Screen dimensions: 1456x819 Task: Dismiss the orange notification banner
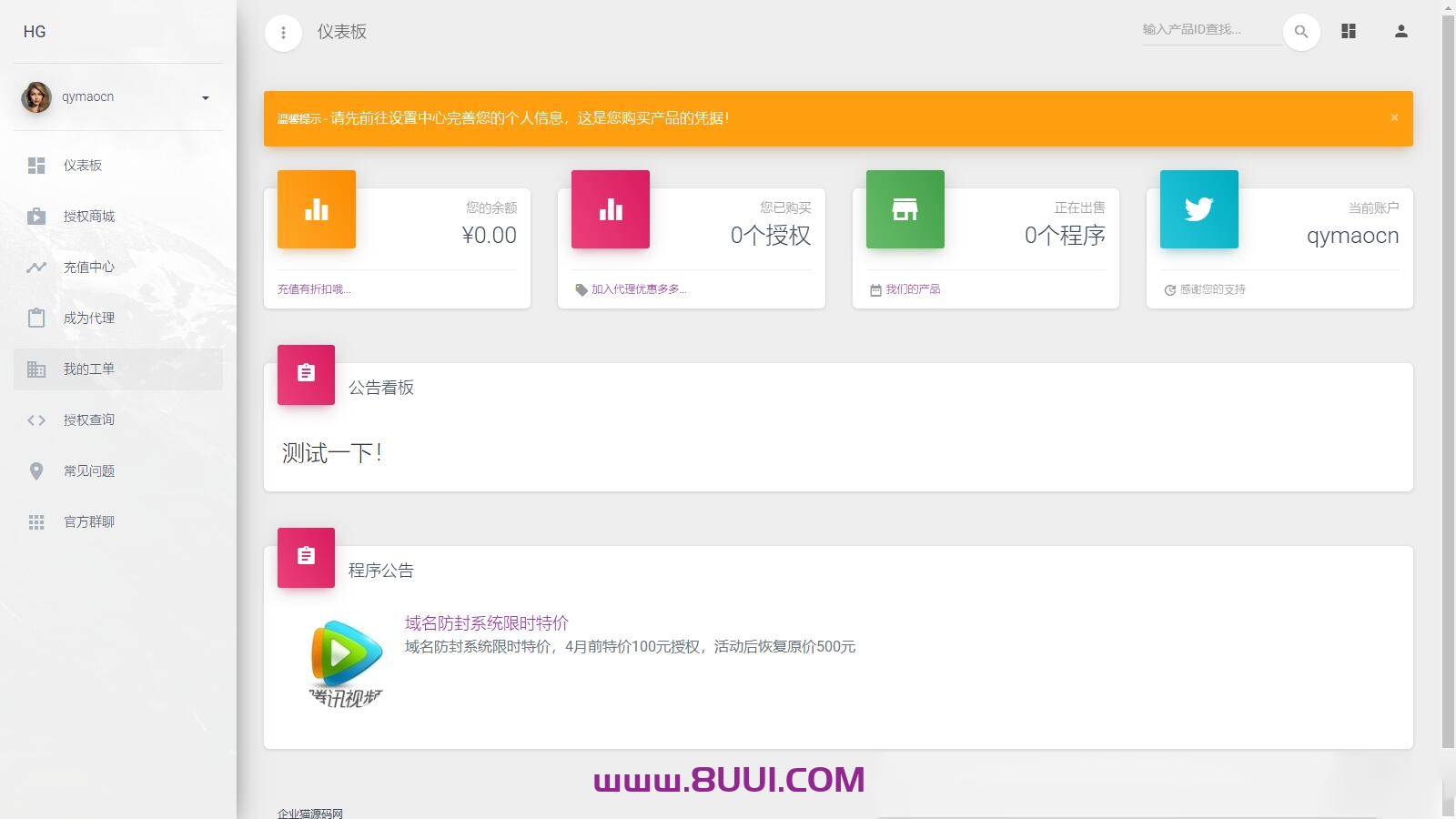pyautogui.click(x=1393, y=116)
